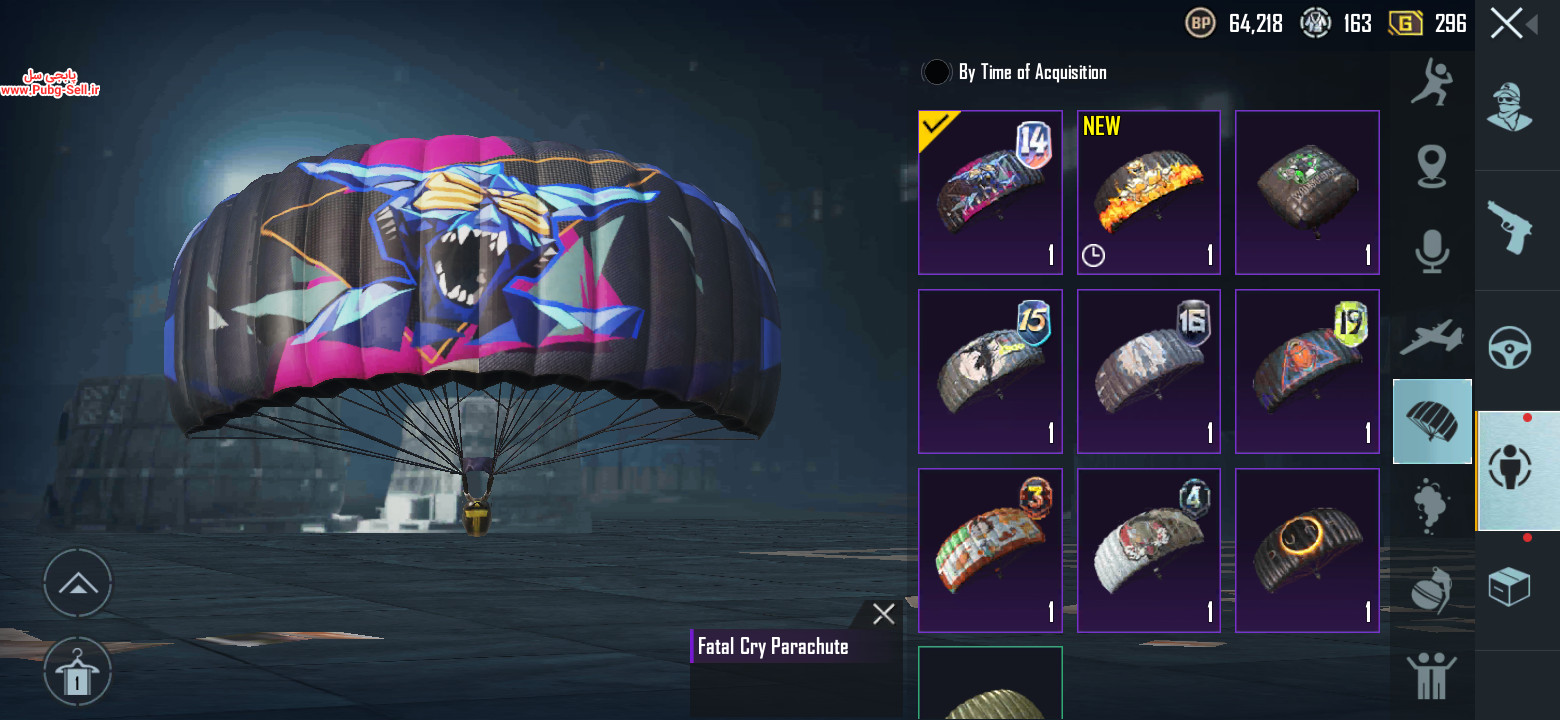
Task: Click the BP currency balance icon
Action: tap(1200, 23)
